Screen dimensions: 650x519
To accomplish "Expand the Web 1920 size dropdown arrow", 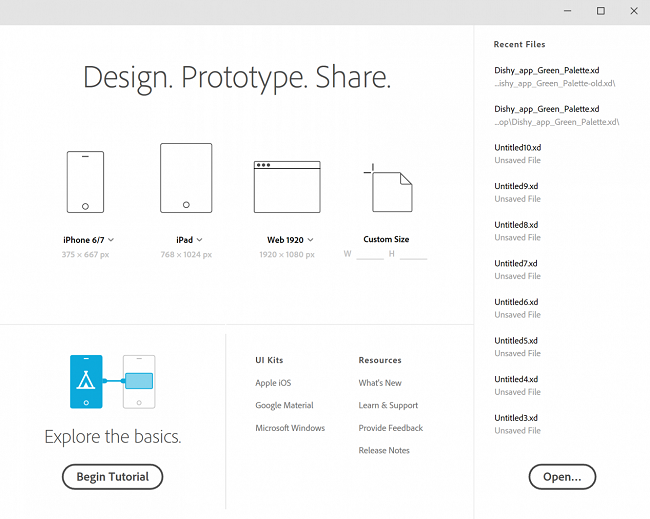I will pyautogui.click(x=310, y=240).
